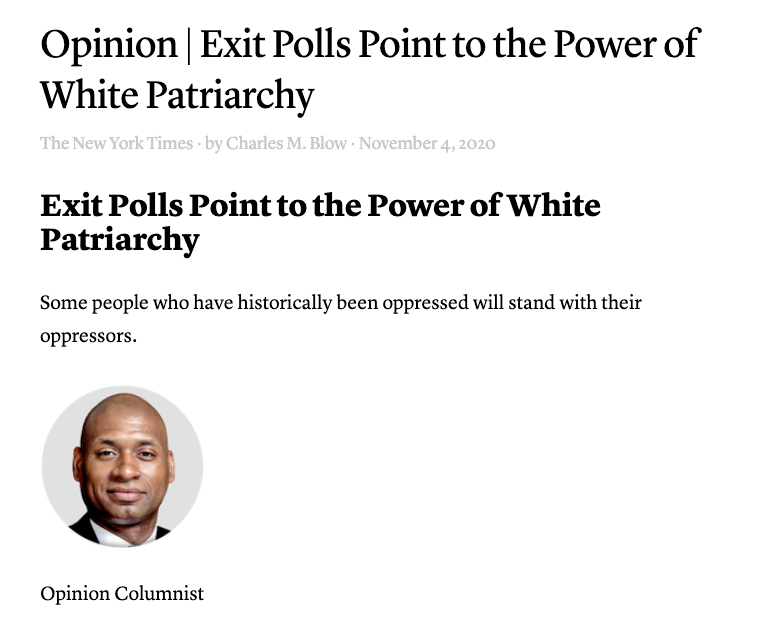773x620 pixels.
Task: Select the author name Charles M. Blow
Action: pos(286,143)
